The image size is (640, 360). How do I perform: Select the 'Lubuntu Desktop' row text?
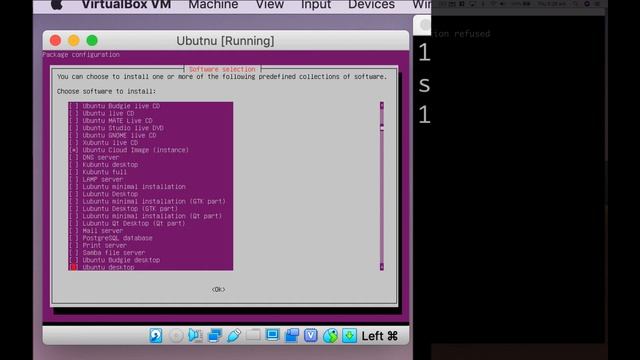tap(110, 194)
